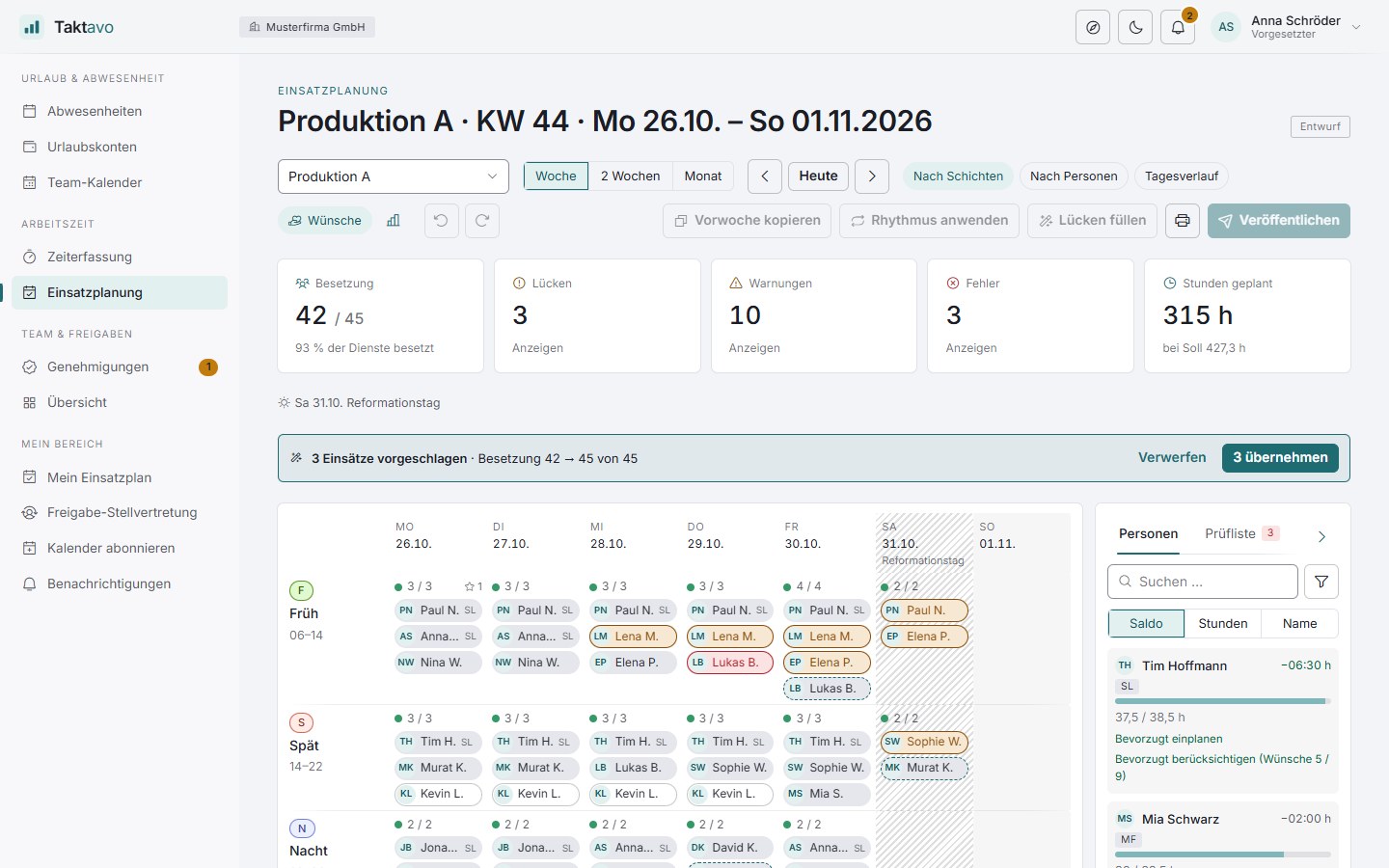Screen dimensions: 1389x868
Task: Select the Nach Schichten view
Action: tap(958, 176)
